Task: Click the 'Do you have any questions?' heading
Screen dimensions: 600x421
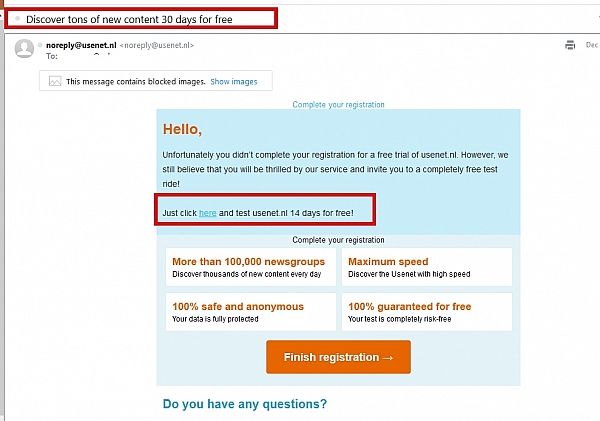Action: tap(245, 404)
